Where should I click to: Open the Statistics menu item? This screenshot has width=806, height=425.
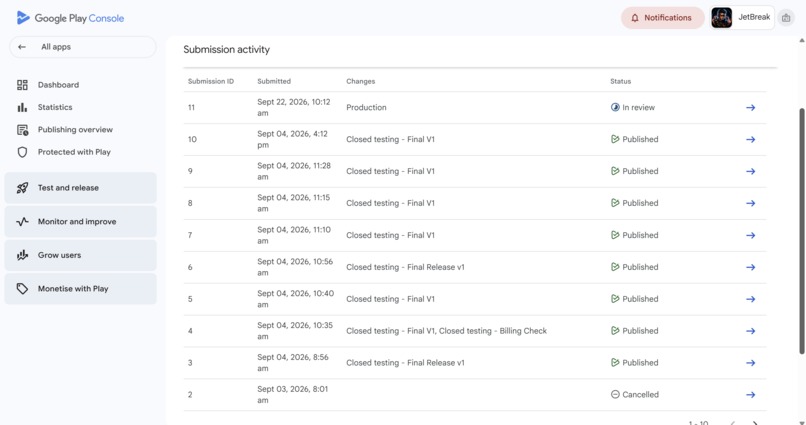click(x=55, y=107)
